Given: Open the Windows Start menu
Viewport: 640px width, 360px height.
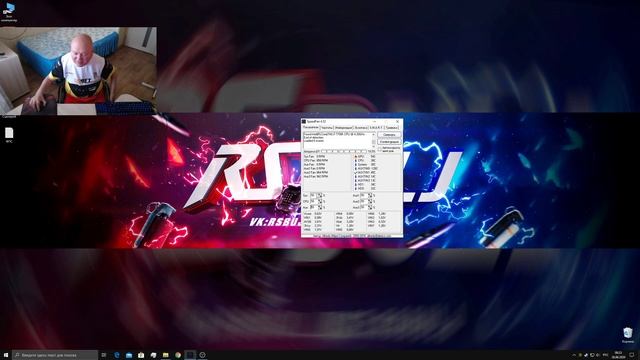Looking at the screenshot, I should click(6, 355).
